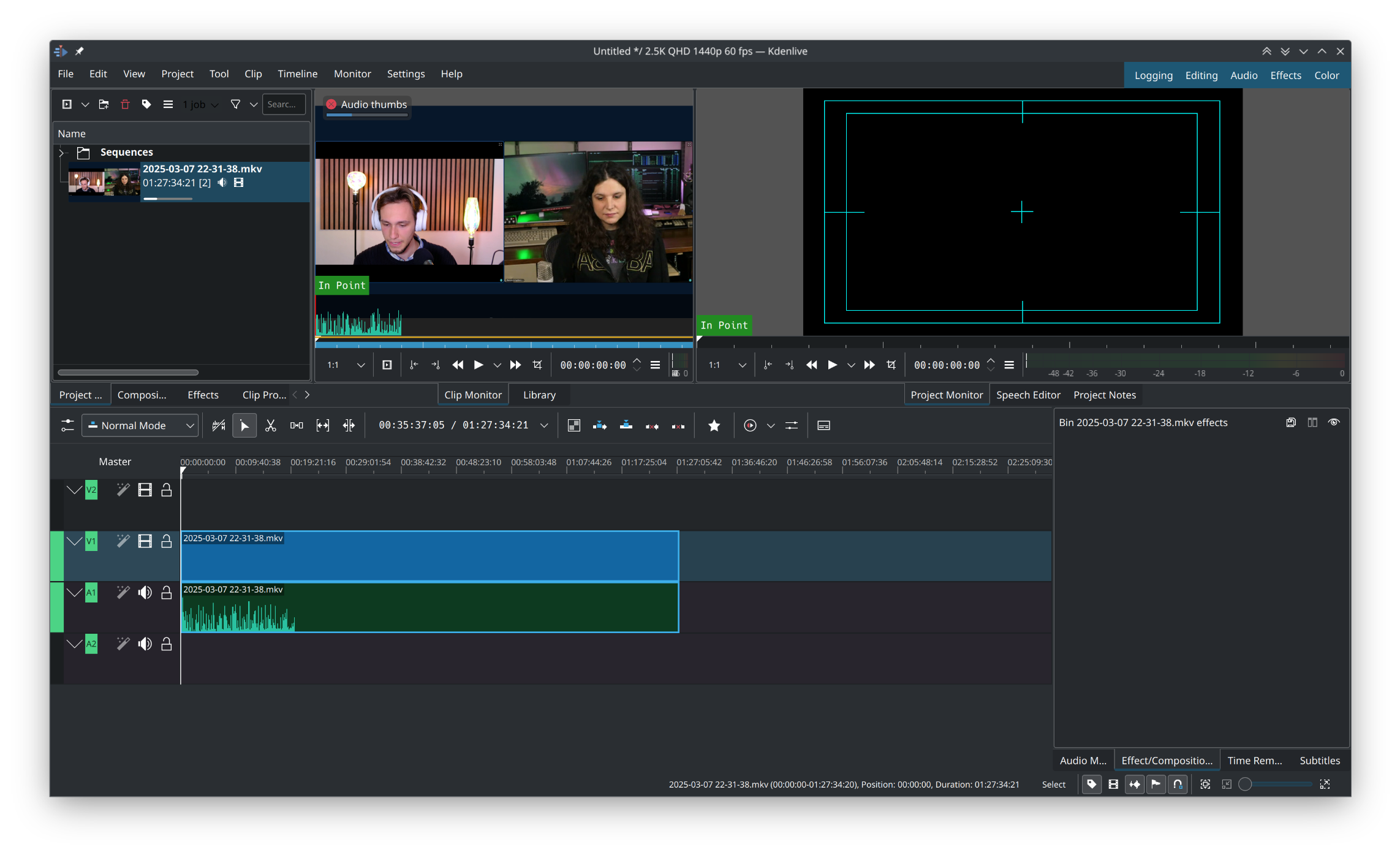Click the razor/cut tool icon
Screen dimensions: 1400x855
click(270, 425)
